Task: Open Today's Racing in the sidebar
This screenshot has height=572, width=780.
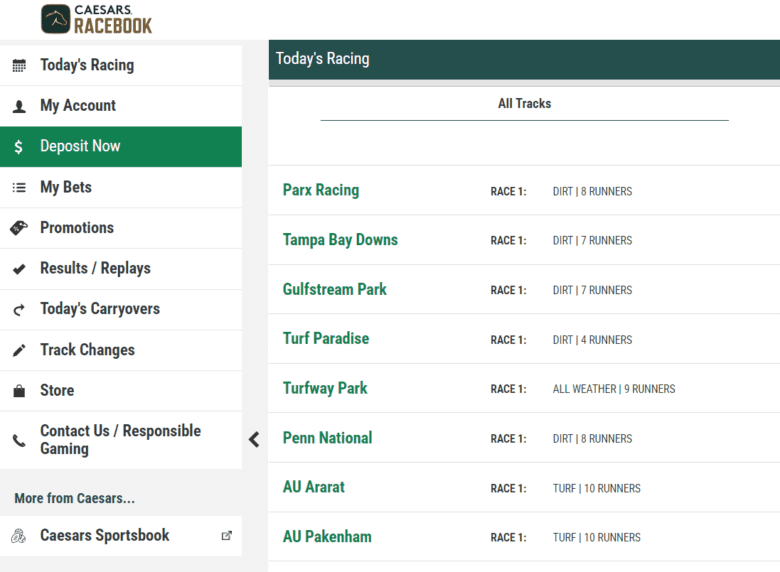Action: [x=121, y=65]
